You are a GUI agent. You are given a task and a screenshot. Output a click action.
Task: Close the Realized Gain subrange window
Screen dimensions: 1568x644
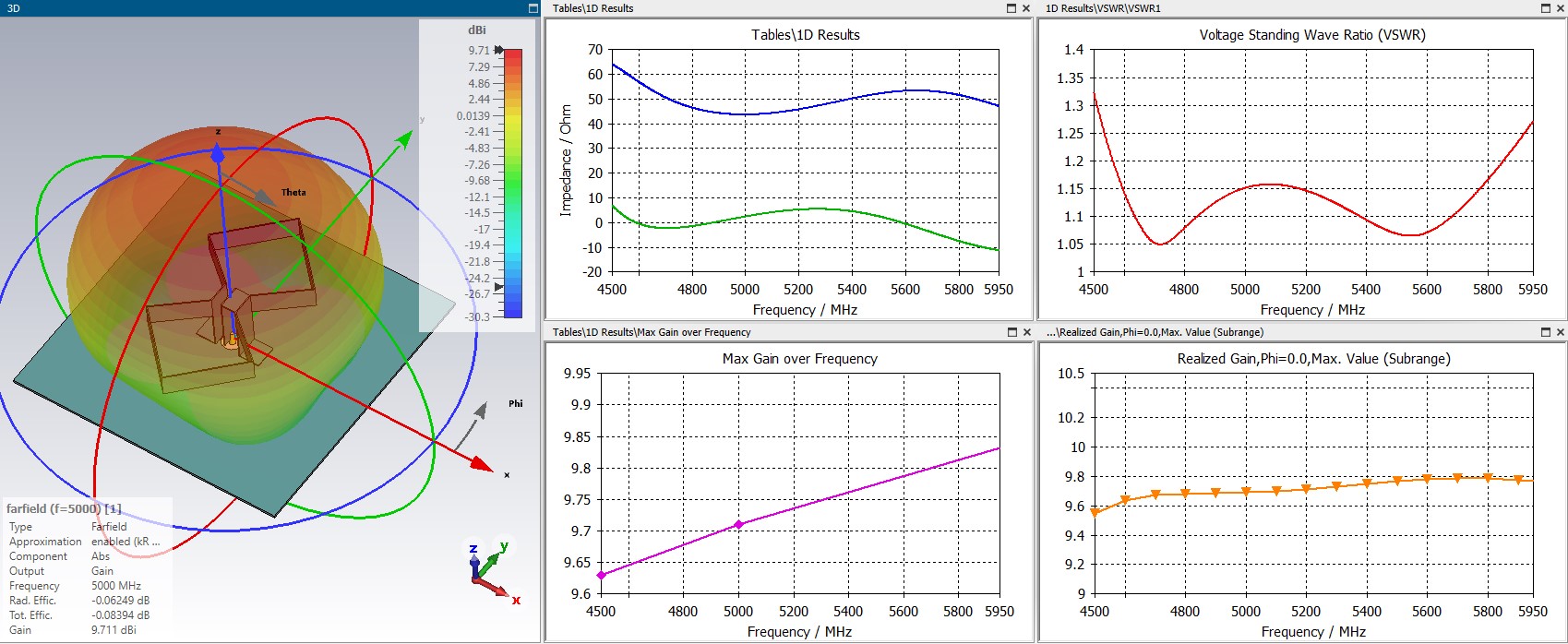tap(1561, 332)
